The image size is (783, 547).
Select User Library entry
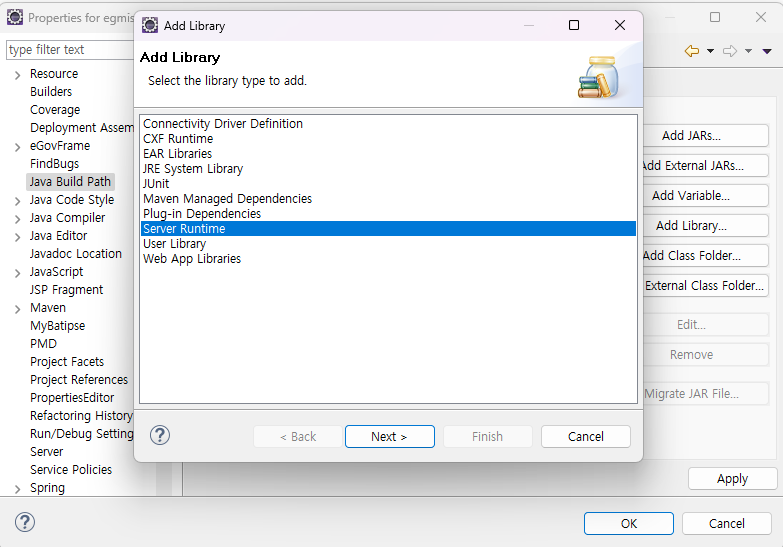pyautogui.click(x=389, y=243)
